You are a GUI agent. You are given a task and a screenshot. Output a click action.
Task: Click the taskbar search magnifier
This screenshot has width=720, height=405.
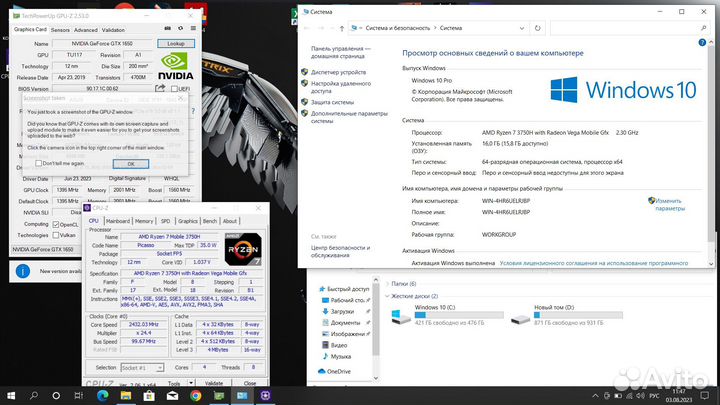coord(34,395)
